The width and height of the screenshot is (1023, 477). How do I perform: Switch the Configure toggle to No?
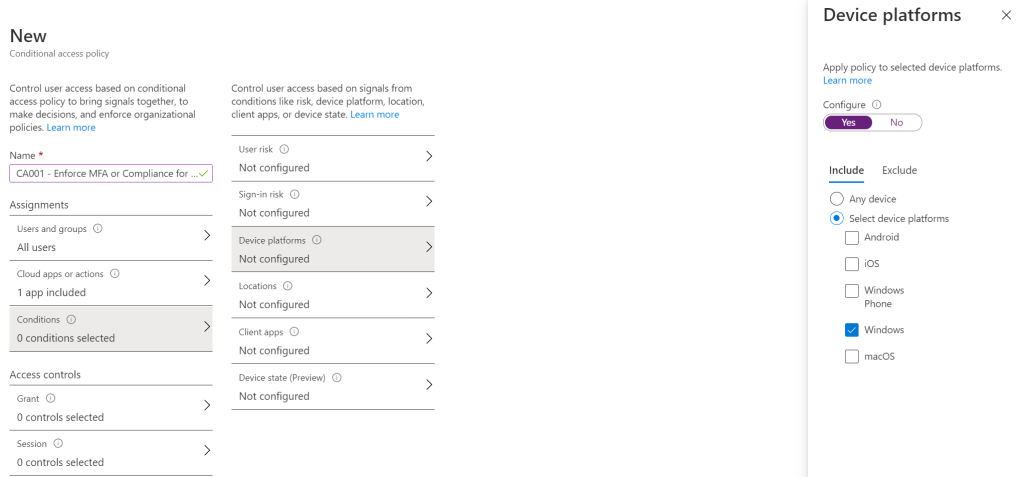[x=896, y=122]
